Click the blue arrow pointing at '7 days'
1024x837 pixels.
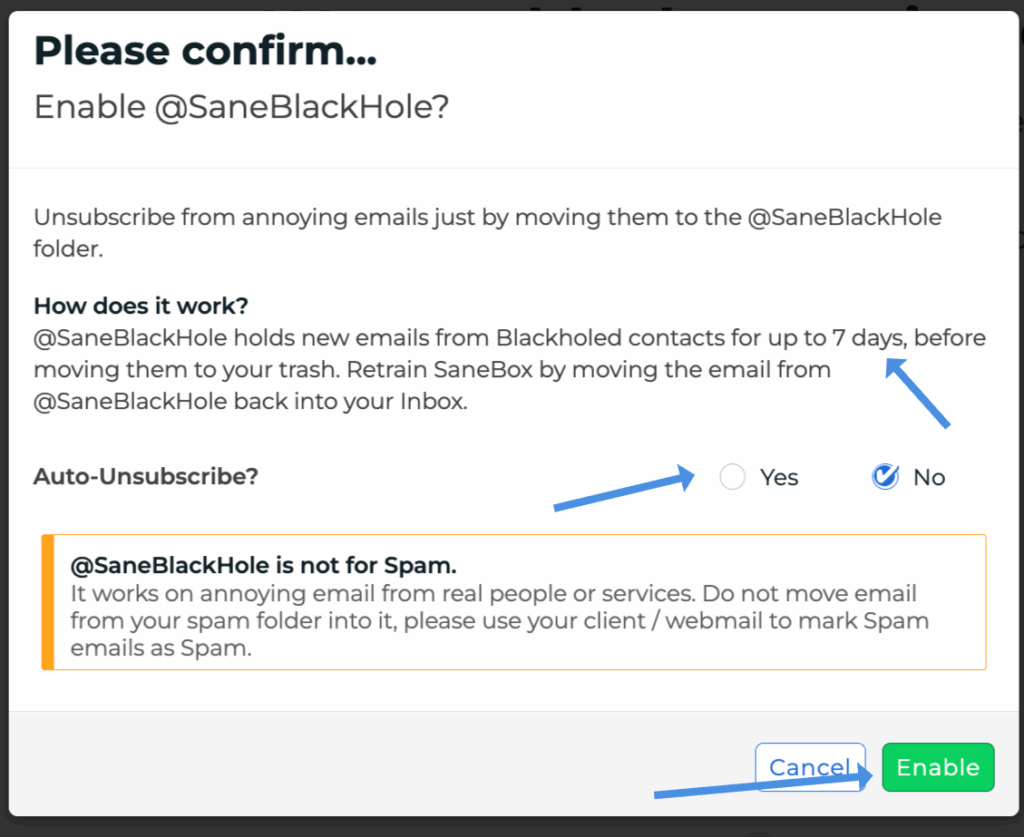(x=916, y=394)
